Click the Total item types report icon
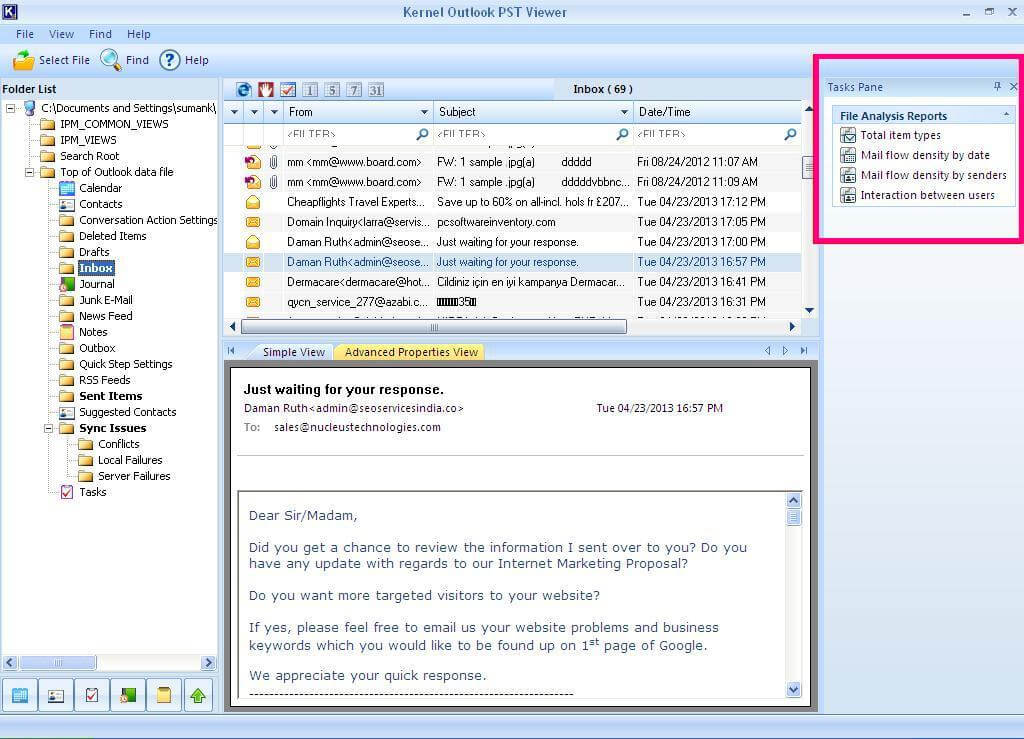 pyautogui.click(x=848, y=135)
